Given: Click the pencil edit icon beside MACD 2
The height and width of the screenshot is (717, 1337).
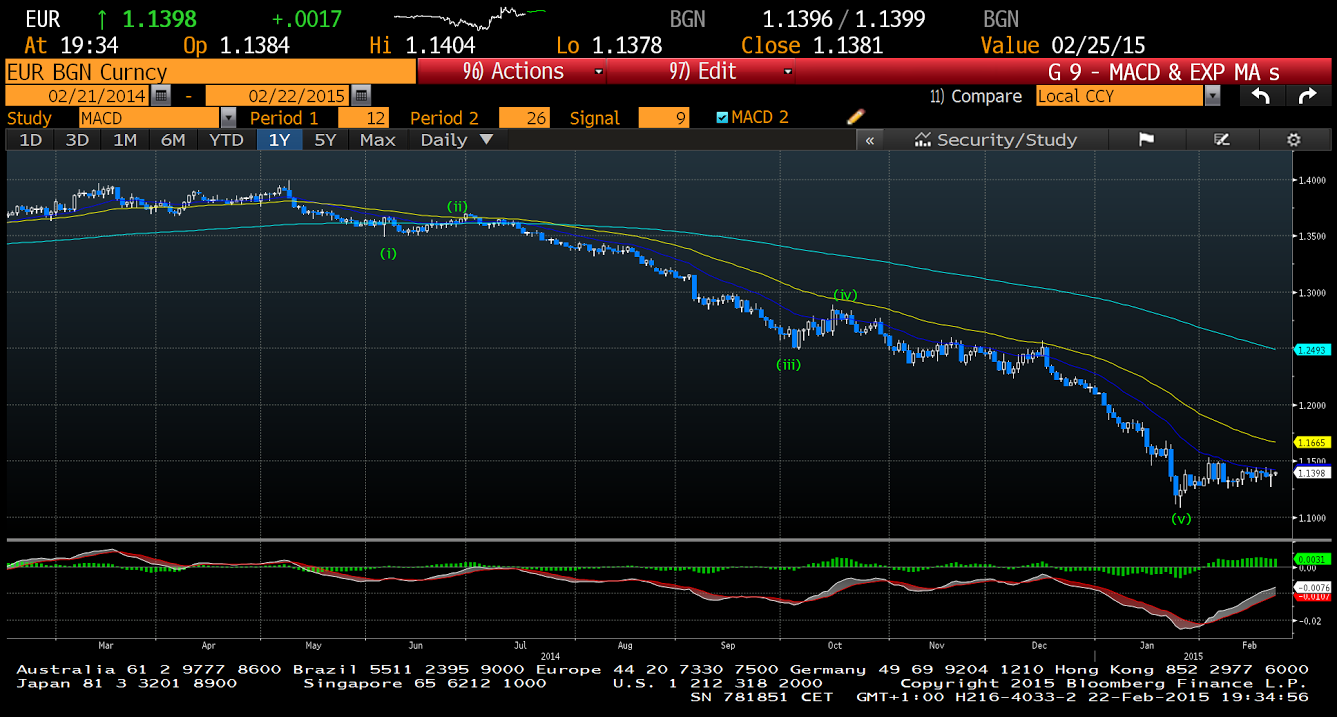Looking at the screenshot, I should 855,117.
